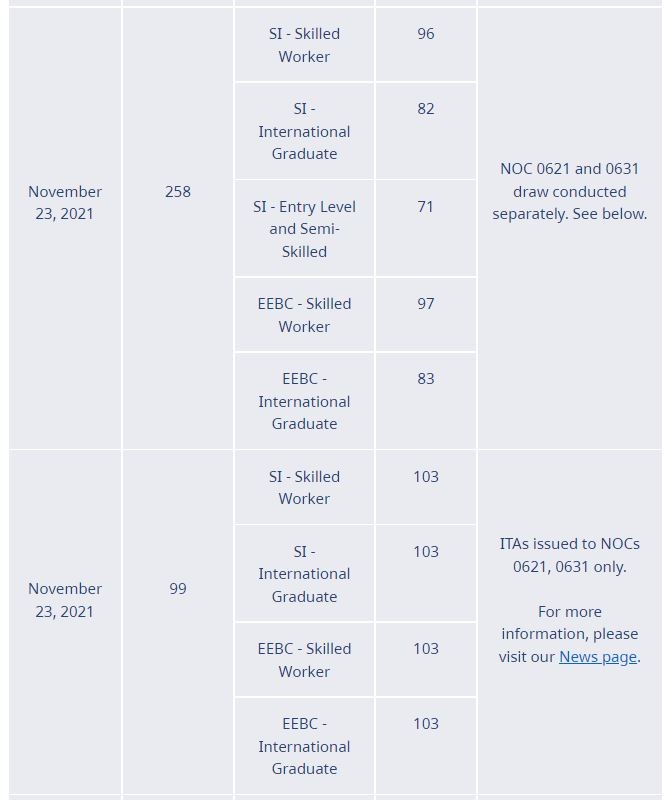Select the second SI - International Graduate cell

[304, 573]
